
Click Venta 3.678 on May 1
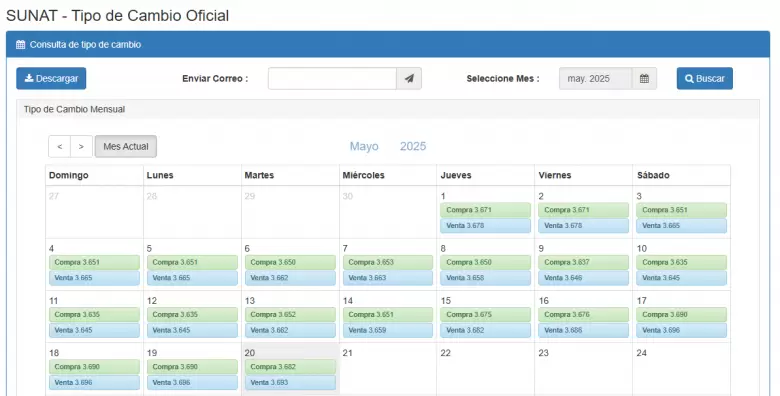click(x=486, y=226)
